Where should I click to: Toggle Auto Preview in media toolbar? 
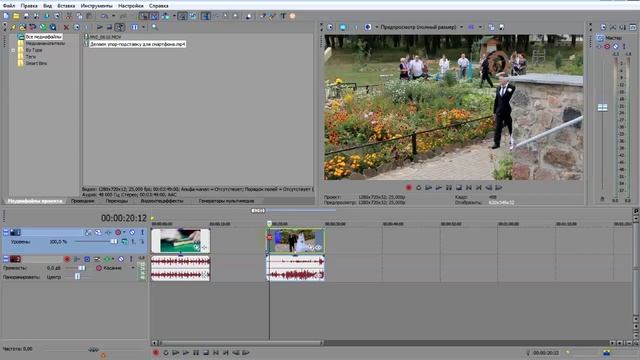[x=120, y=27]
